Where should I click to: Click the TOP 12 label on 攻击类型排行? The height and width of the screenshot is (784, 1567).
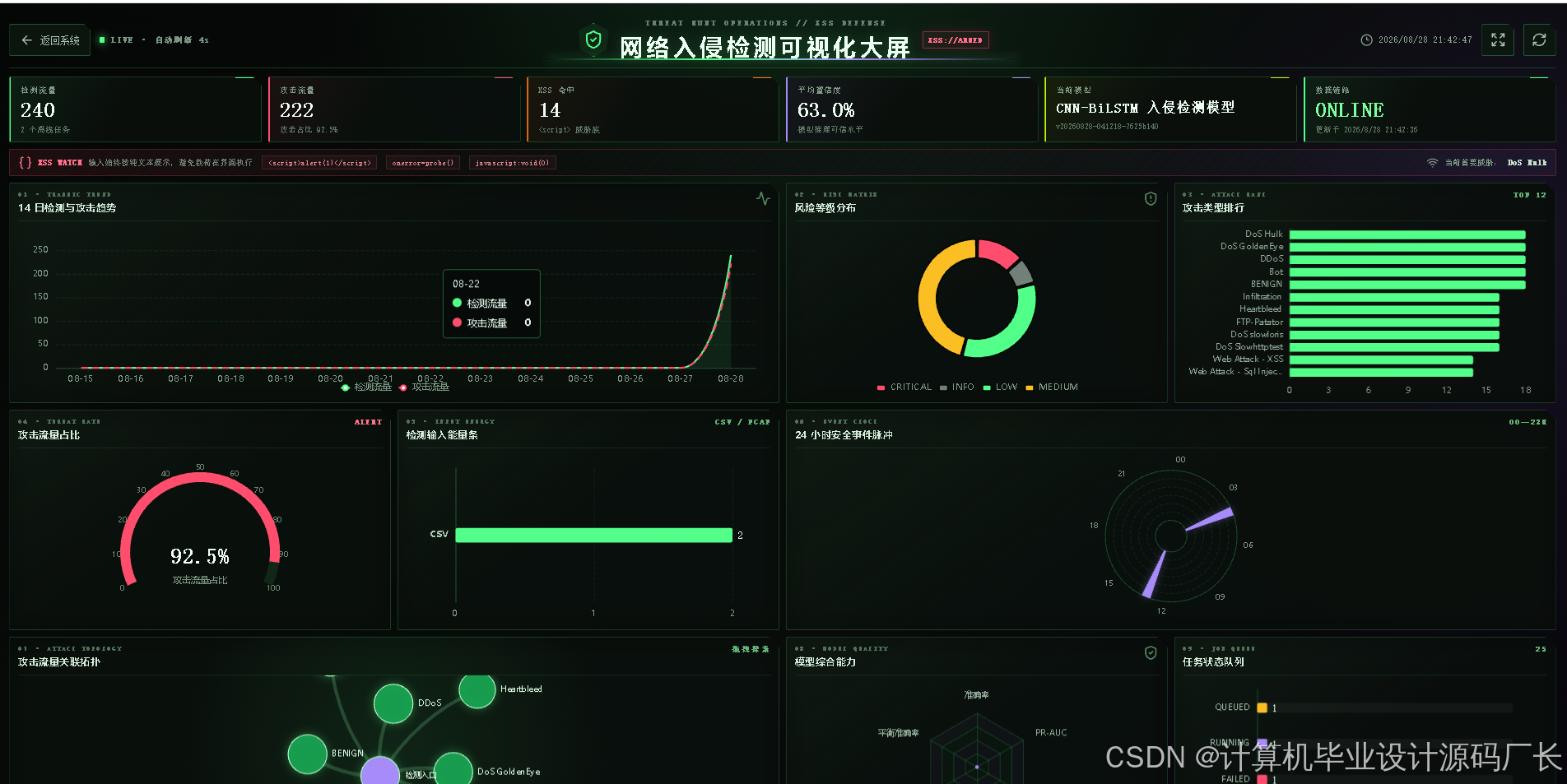click(1529, 195)
